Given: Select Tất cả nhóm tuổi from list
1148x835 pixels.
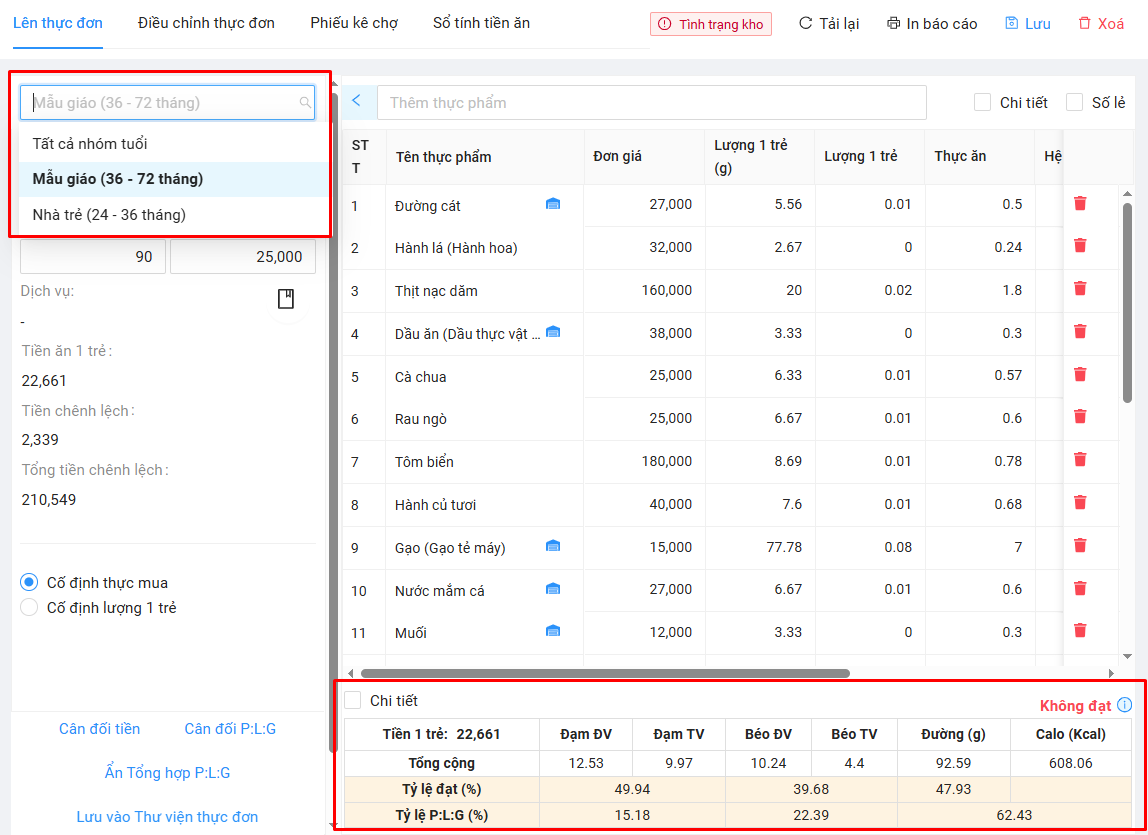Looking at the screenshot, I should 90,144.
